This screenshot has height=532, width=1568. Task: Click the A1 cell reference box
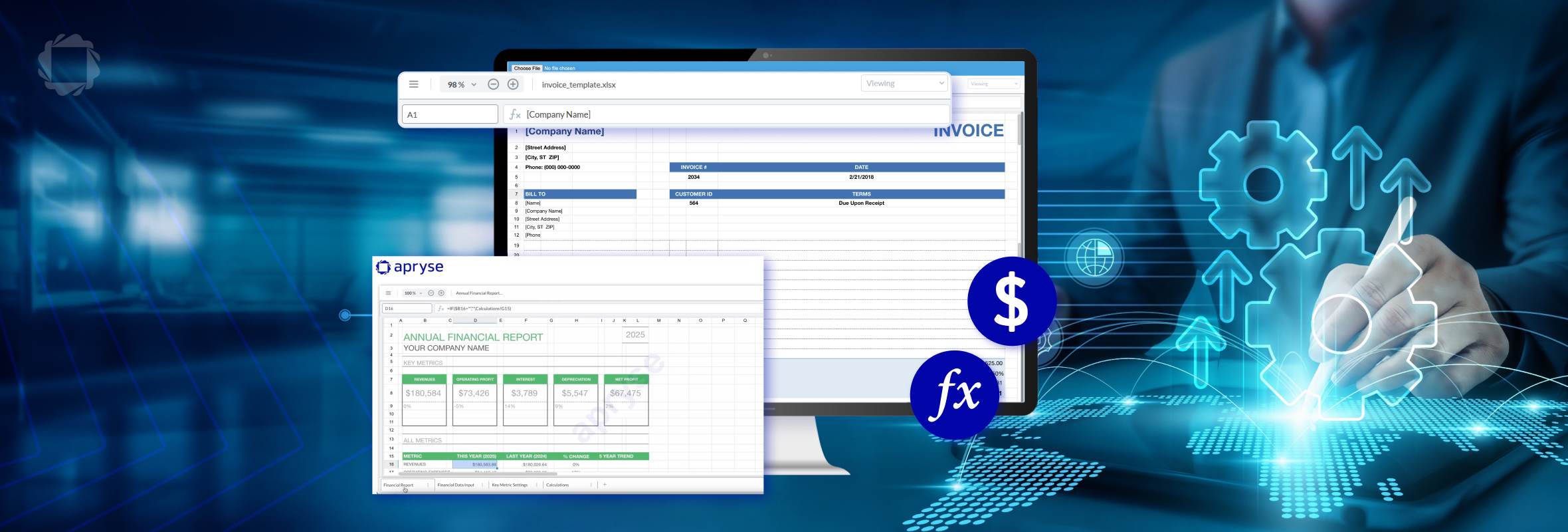[450, 114]
